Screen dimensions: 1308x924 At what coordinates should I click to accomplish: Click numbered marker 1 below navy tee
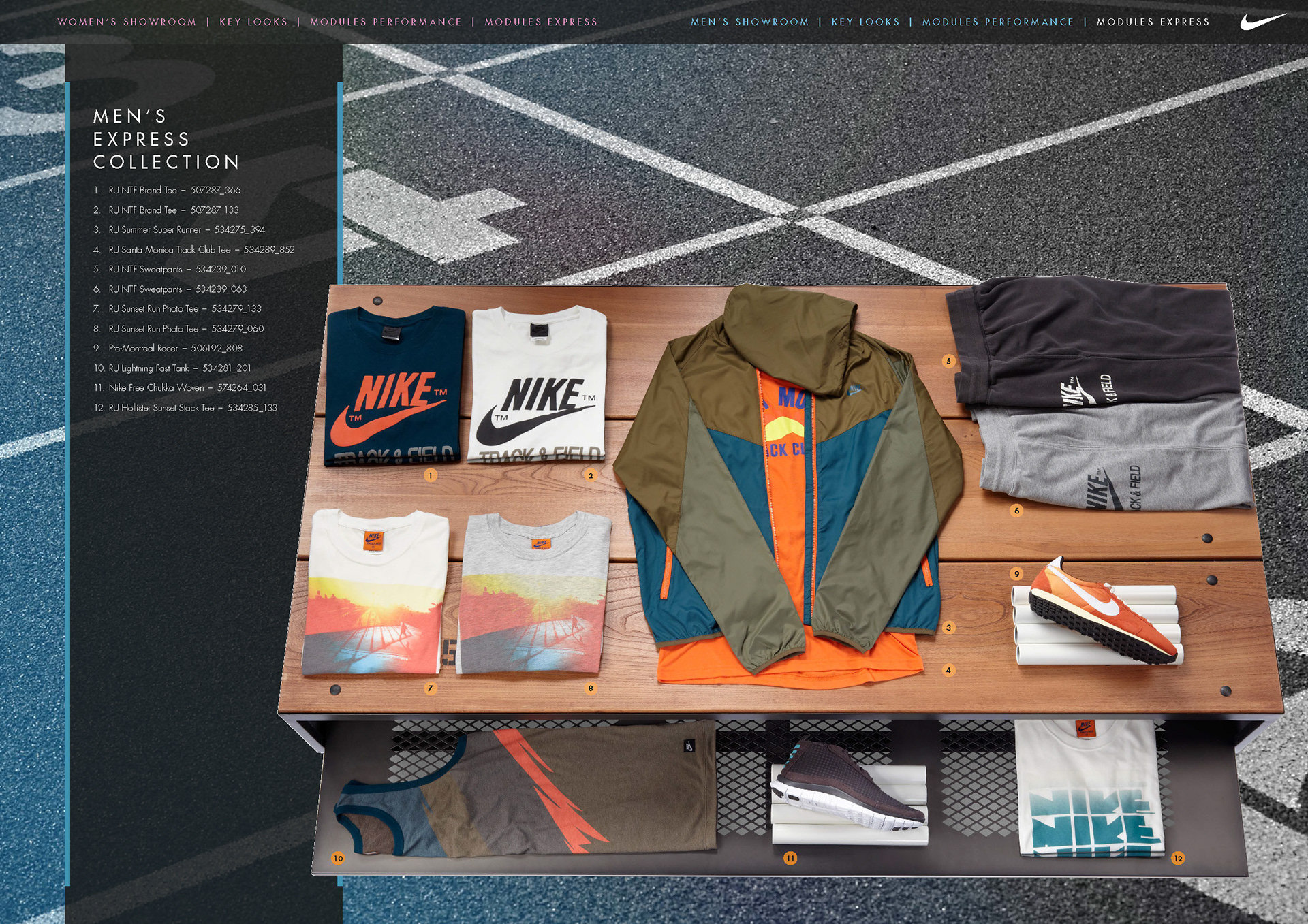point(430,475)
